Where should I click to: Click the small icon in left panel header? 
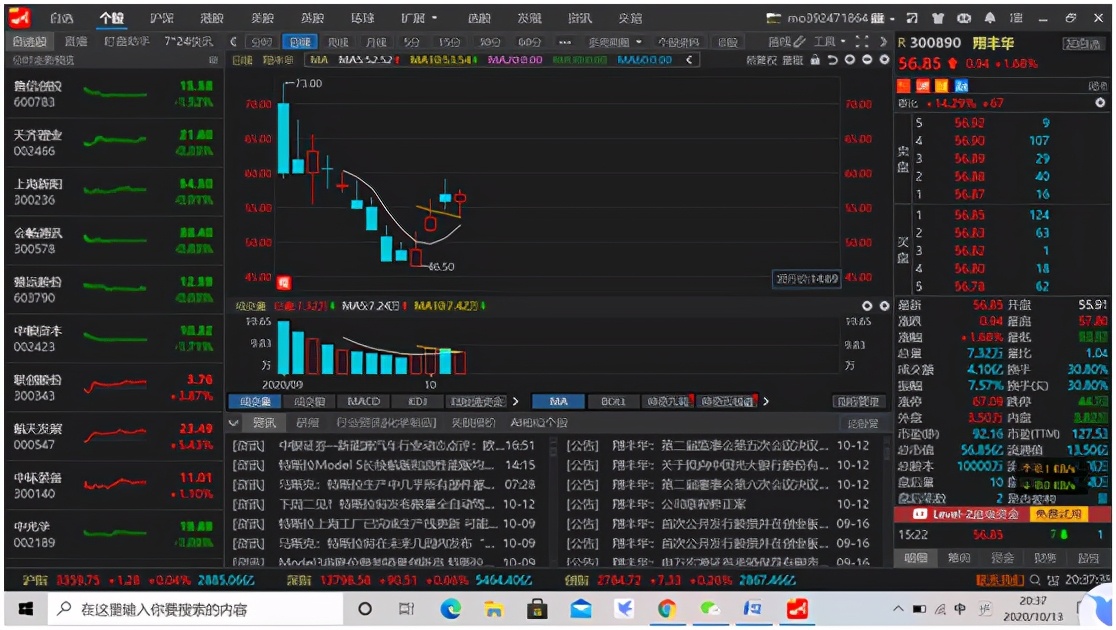click(x=213, y=61)
